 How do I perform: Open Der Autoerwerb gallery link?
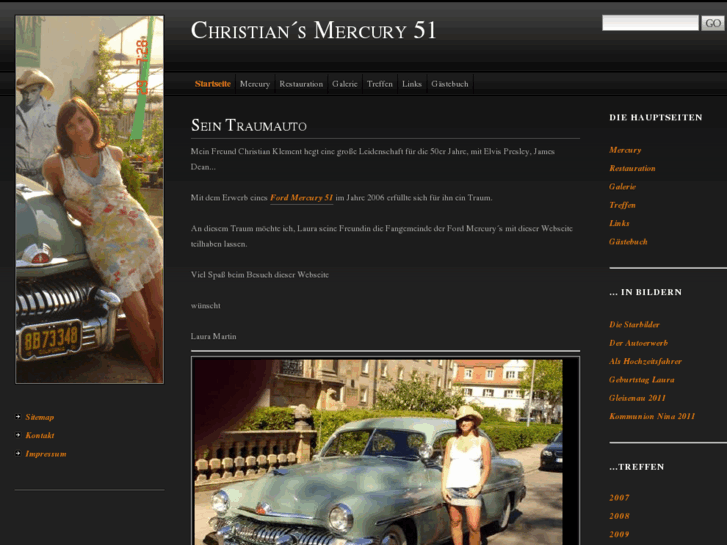coord(638,343)
